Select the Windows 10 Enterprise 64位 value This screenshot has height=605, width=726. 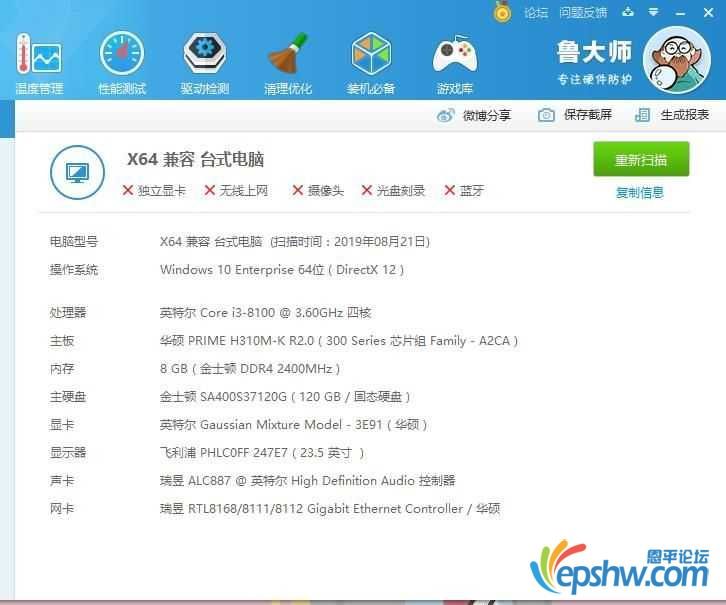(282, 270)
